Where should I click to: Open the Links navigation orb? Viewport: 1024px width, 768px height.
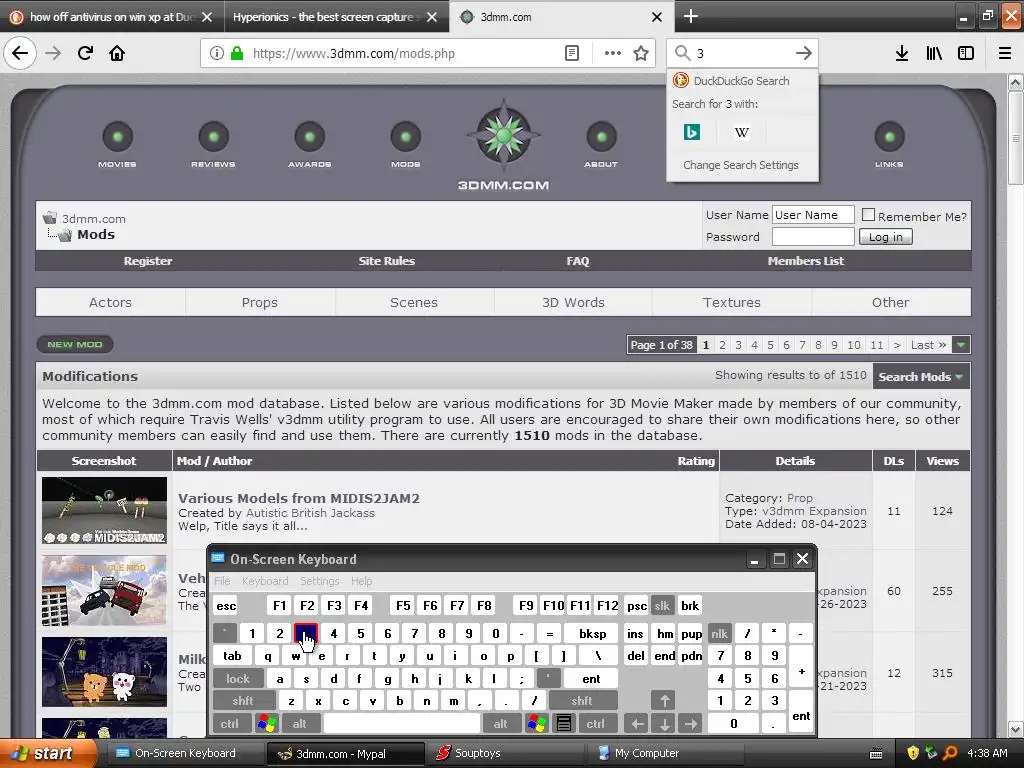889,137
